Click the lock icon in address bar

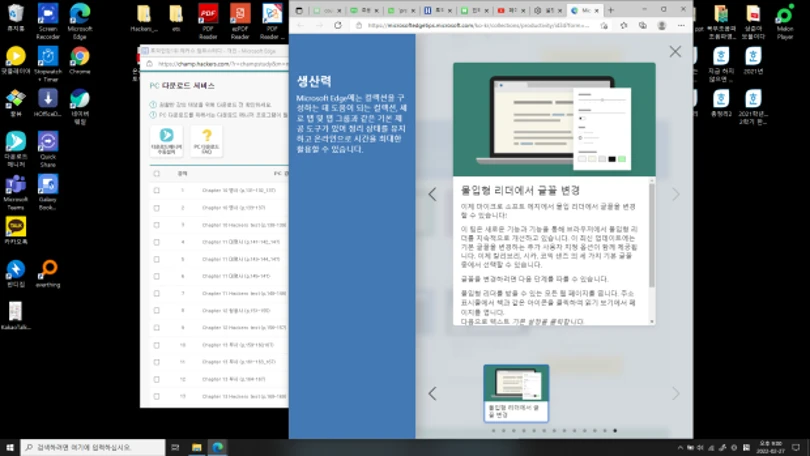click(x=359, y=25)
